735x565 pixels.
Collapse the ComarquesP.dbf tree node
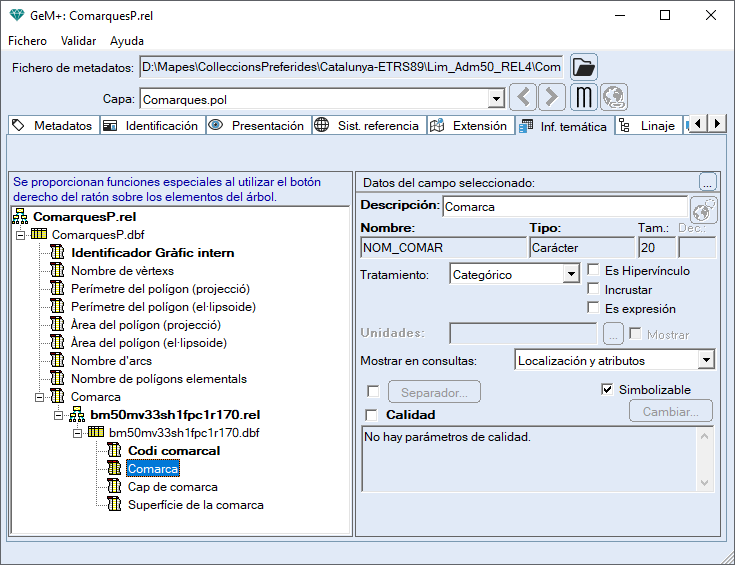[21, 235]
